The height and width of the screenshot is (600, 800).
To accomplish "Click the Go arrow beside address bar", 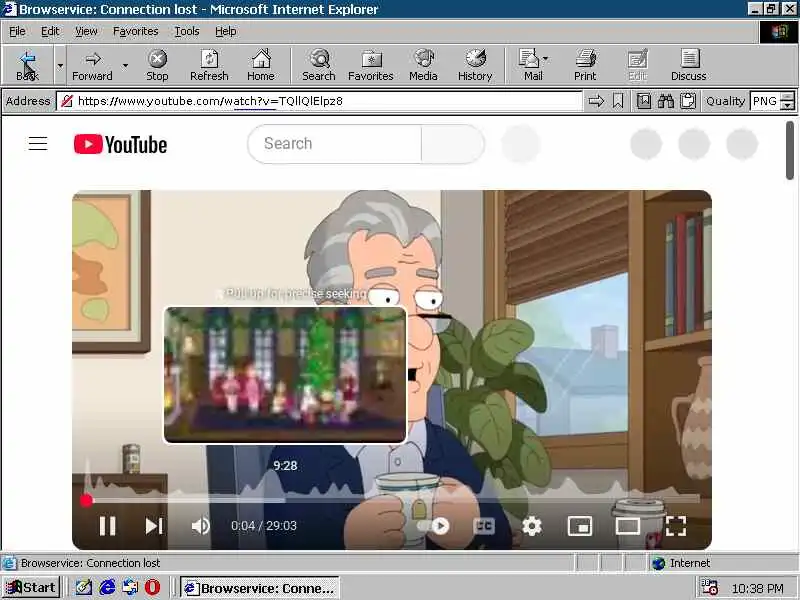I will click(x=596, y=101).
